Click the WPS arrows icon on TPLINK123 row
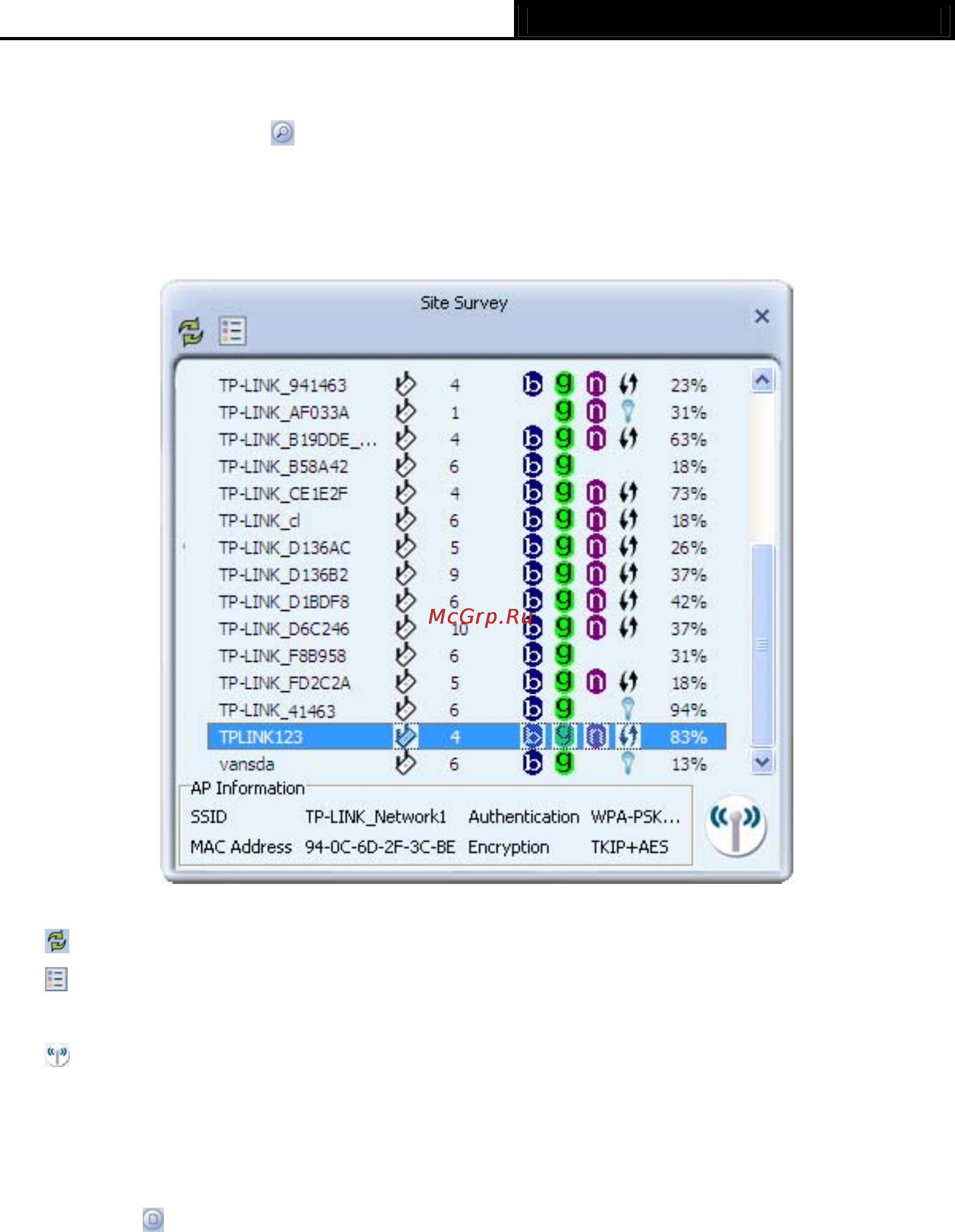 (x=628, y=736)
